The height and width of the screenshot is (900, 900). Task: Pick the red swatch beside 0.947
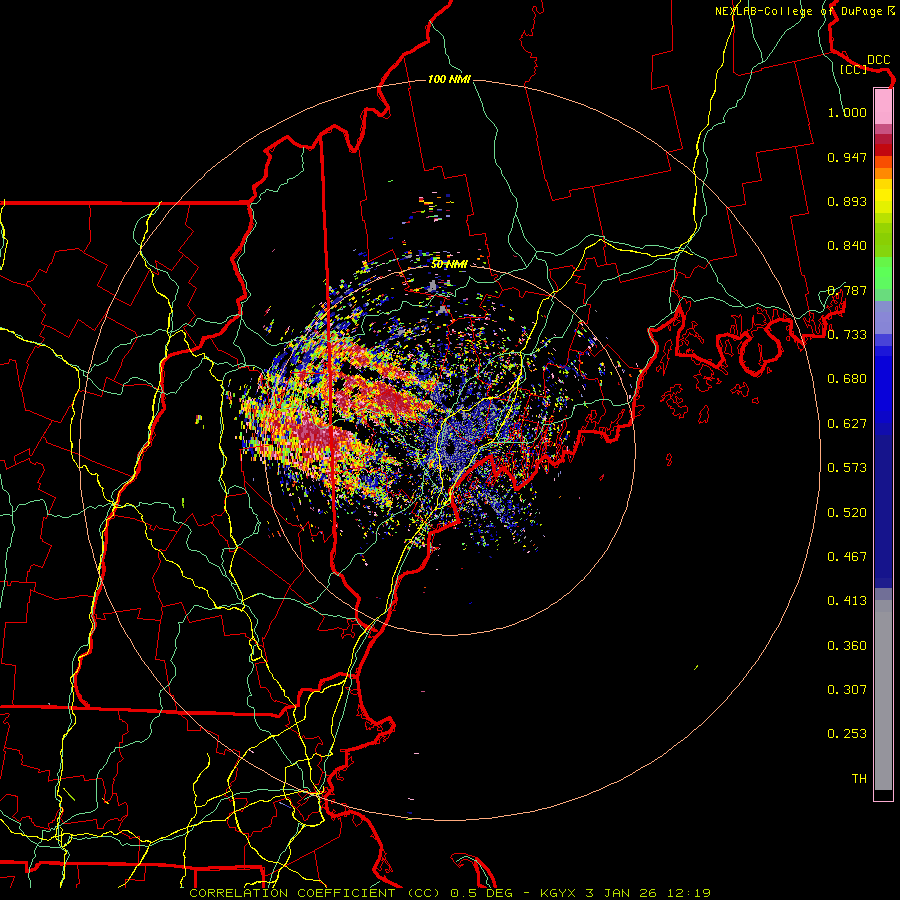coord(883,150)
